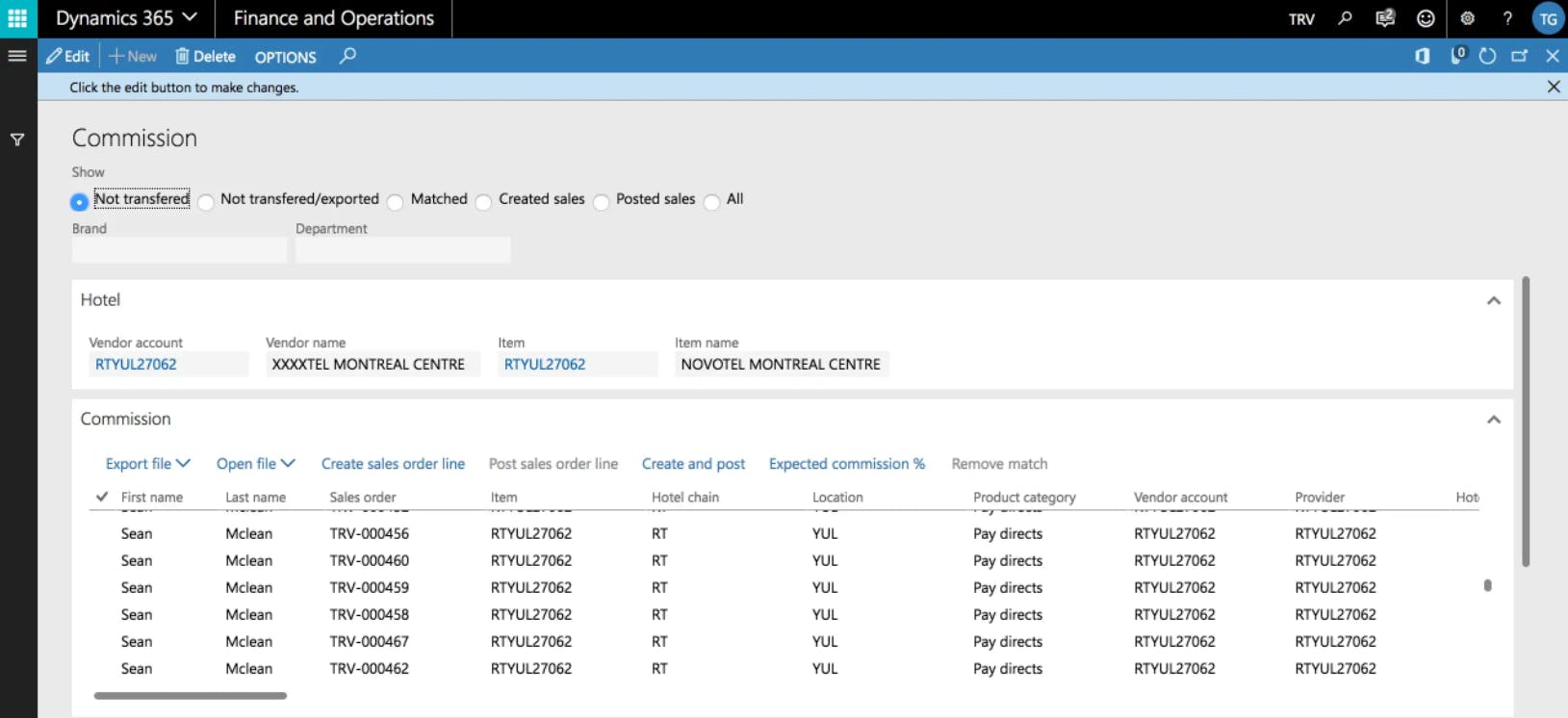Choose the All radio button
The image size is (1568, 718).
click(712, 201)
